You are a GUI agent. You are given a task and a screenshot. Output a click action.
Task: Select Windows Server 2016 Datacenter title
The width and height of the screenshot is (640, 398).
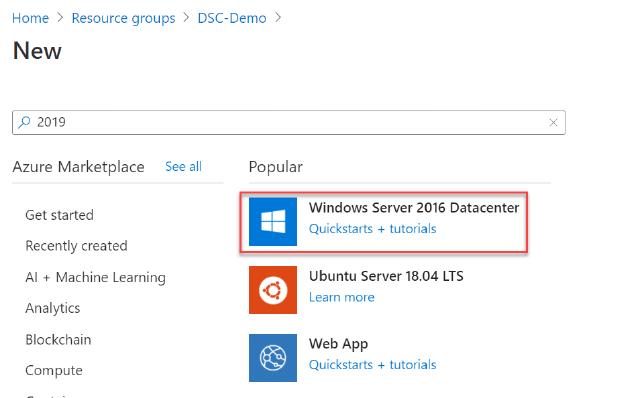[414, 208]
